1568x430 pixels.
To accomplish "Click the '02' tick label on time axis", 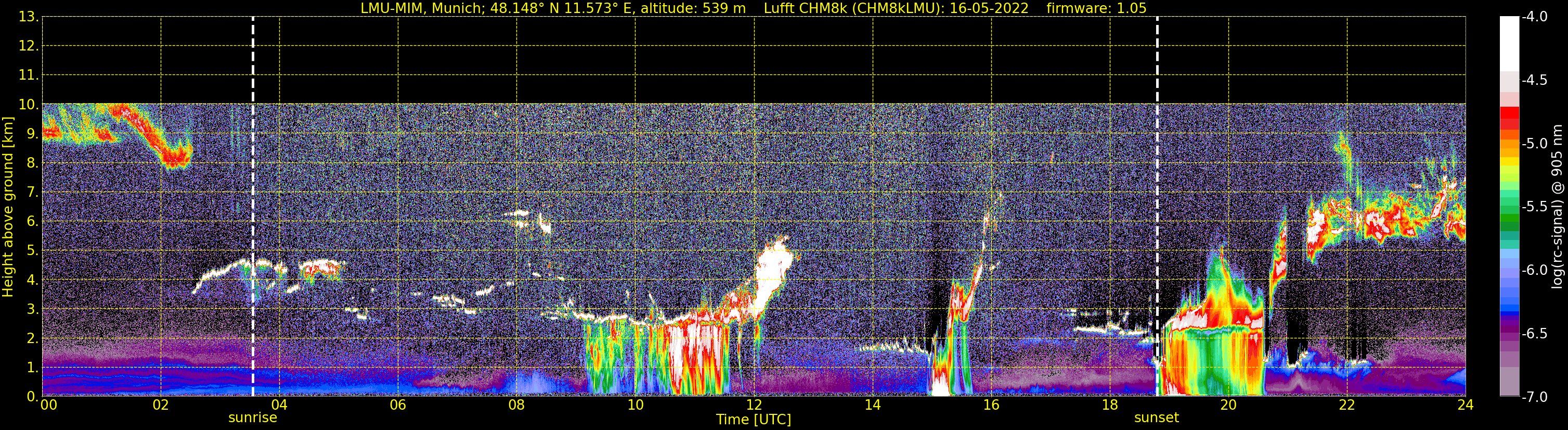I will (161, 405).
